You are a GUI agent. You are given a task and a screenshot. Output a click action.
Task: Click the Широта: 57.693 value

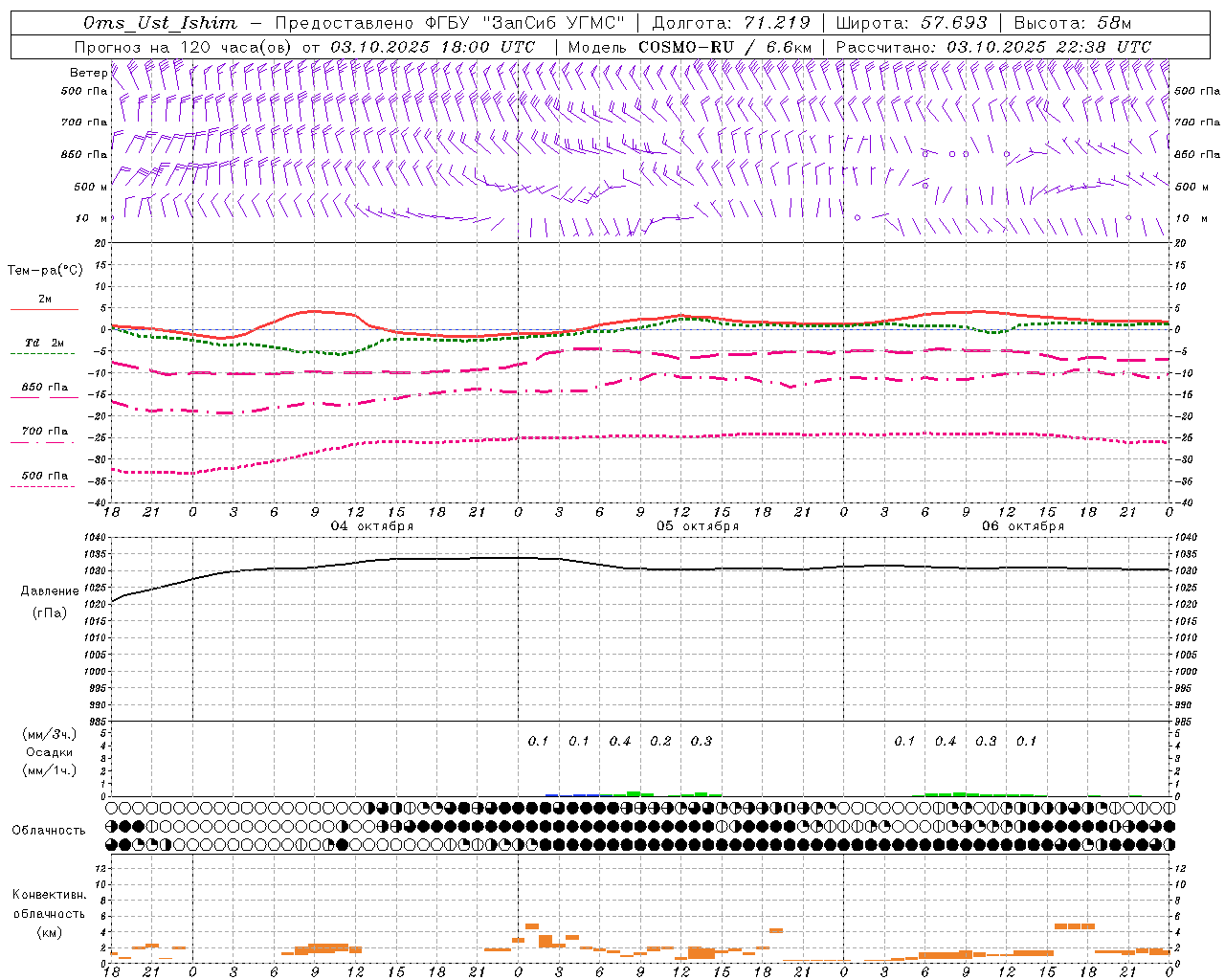point(912,23)
